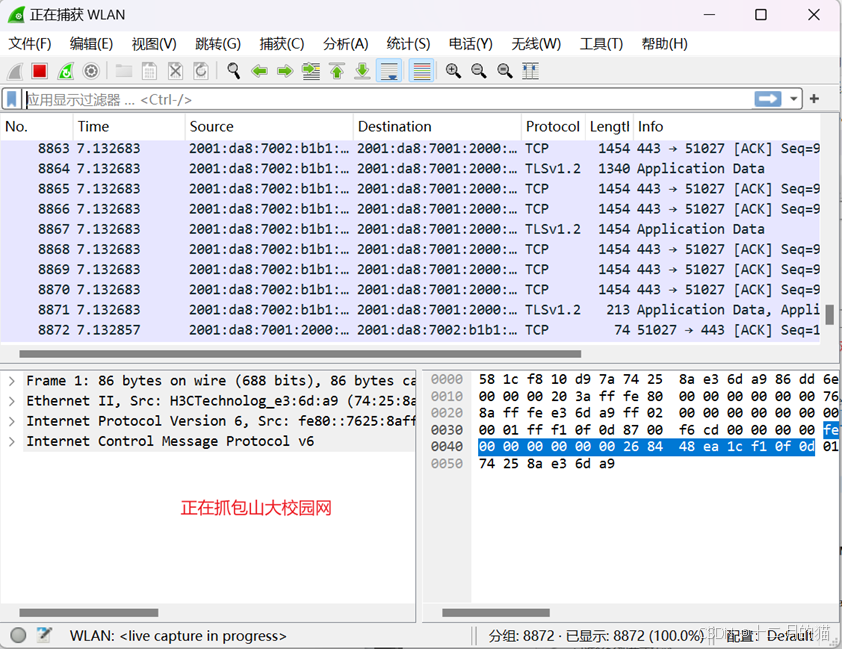Screen dimensions: 842x649
Task: Jump to the last packet
Action: coord(362,71)
